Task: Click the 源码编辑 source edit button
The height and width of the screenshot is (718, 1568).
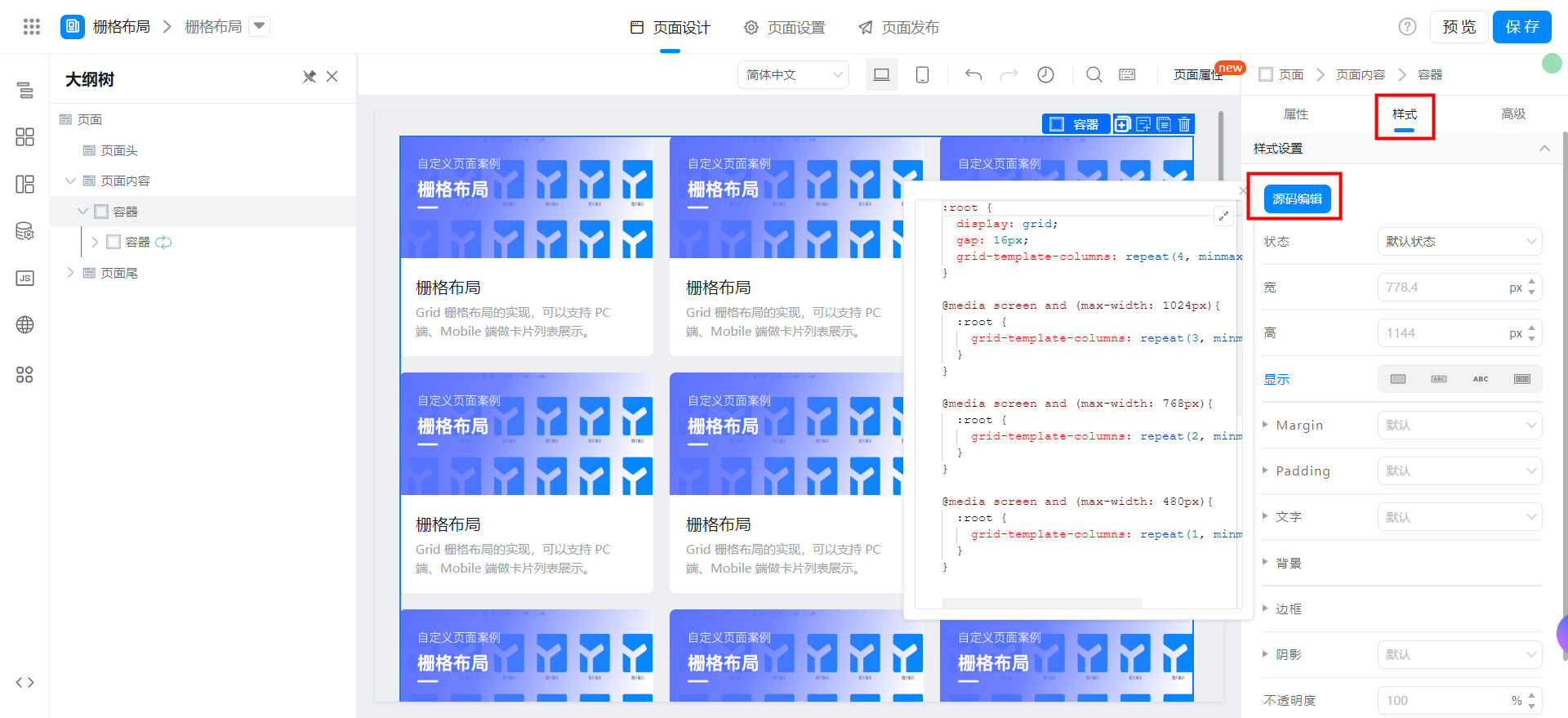Action: [x=1297, y=198]
